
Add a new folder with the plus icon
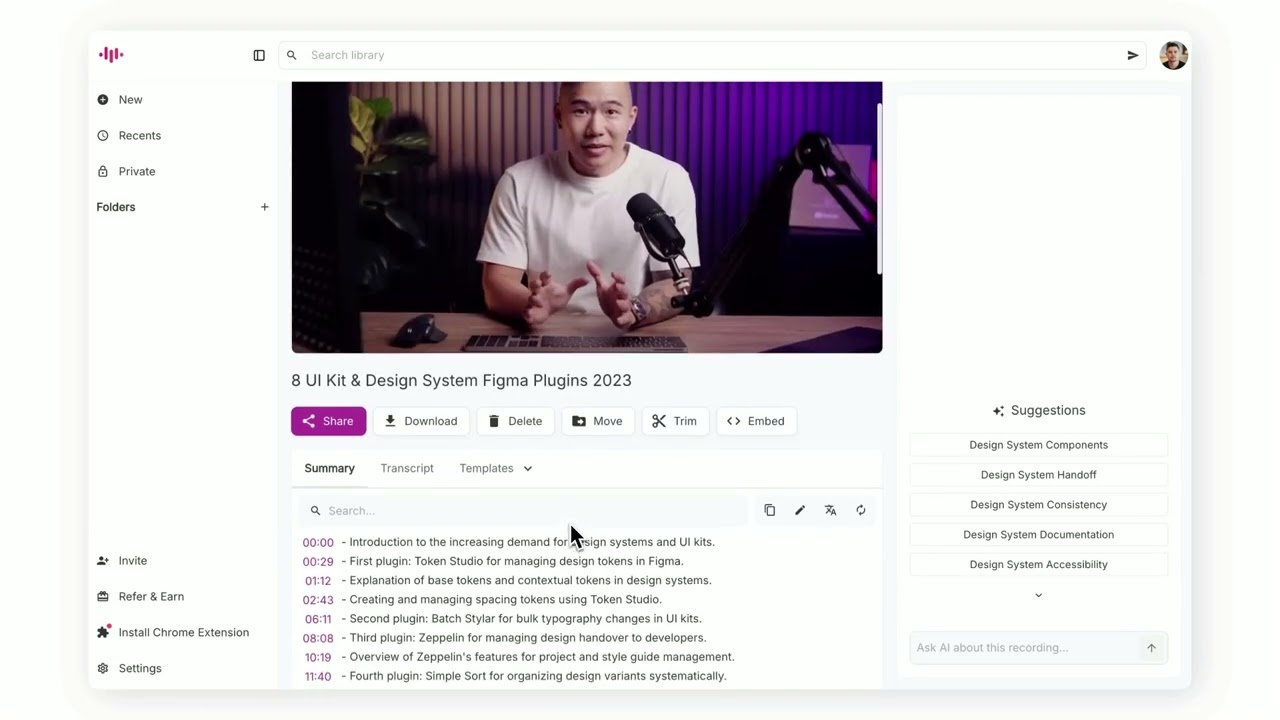click(x=264, y=206)
